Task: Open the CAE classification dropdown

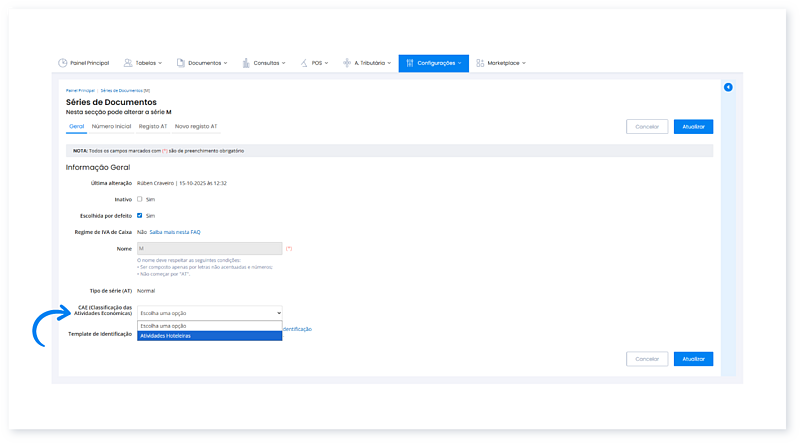Action: [209, 313]
